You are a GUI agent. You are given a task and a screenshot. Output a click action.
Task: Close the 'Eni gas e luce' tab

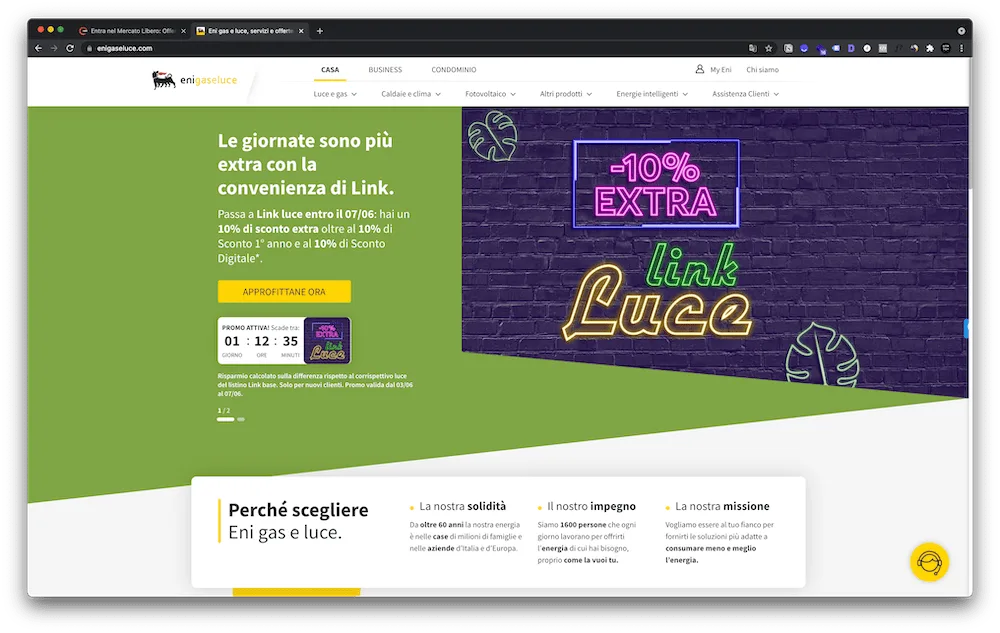[x=301, y=31]
